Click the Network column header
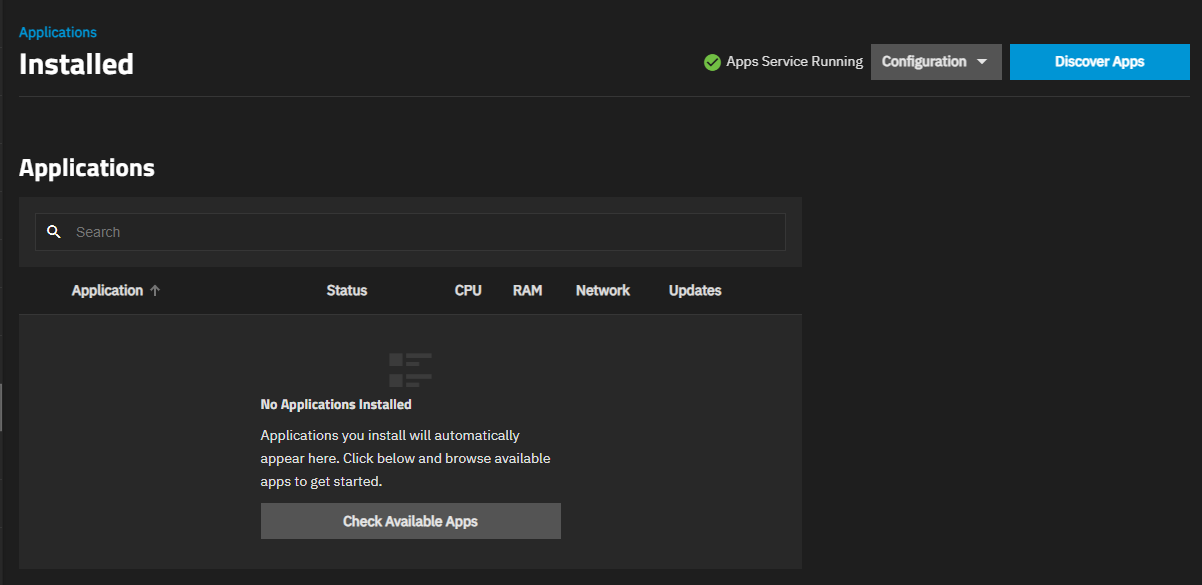 pos(602,291)
